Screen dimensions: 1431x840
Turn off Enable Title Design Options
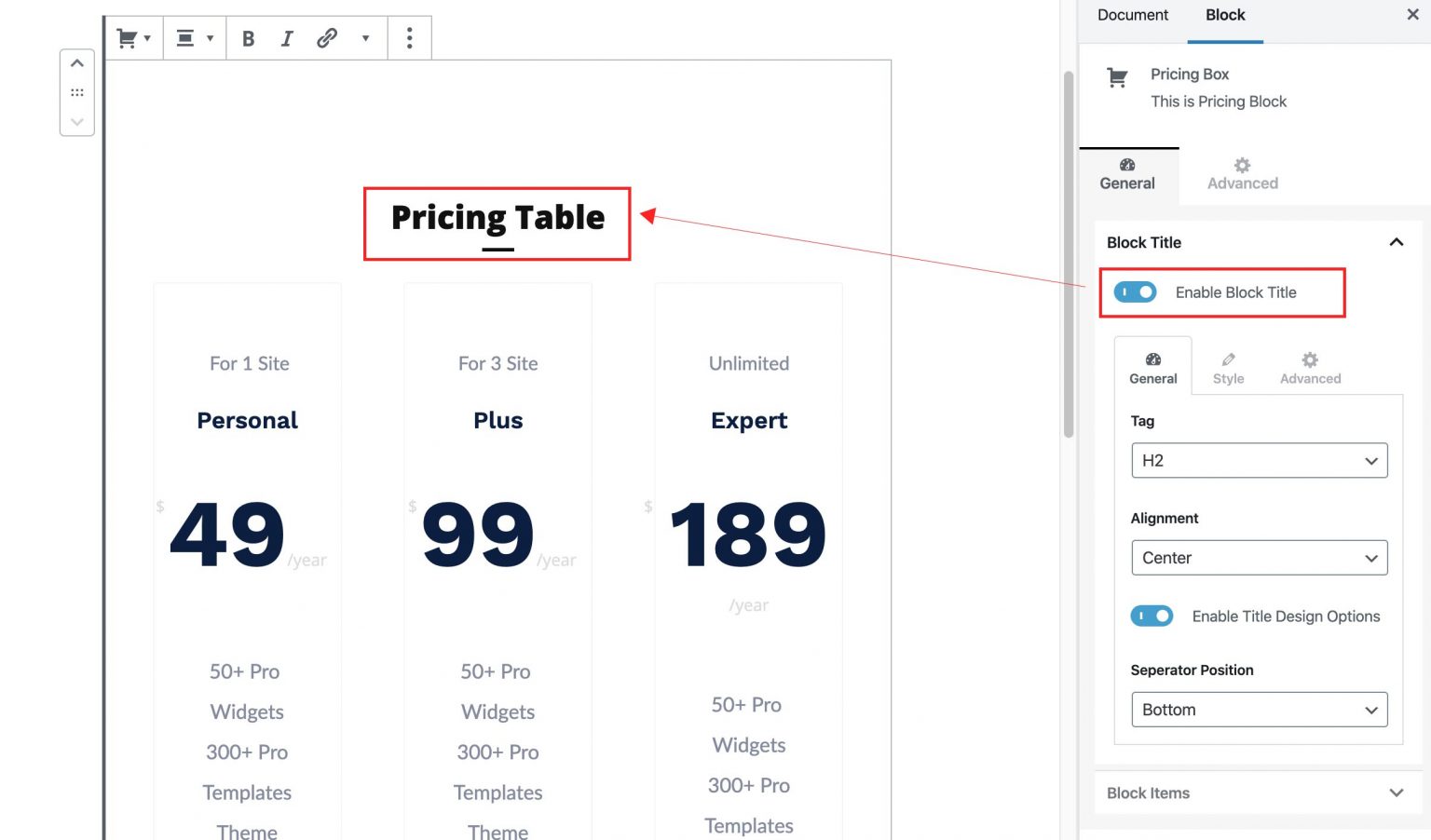tap(1152, 616)
